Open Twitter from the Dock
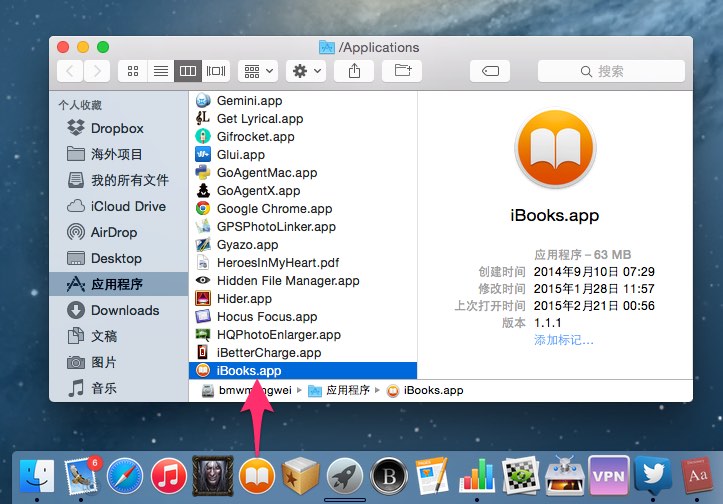The image size is (723, 504). tap(653, 475)
